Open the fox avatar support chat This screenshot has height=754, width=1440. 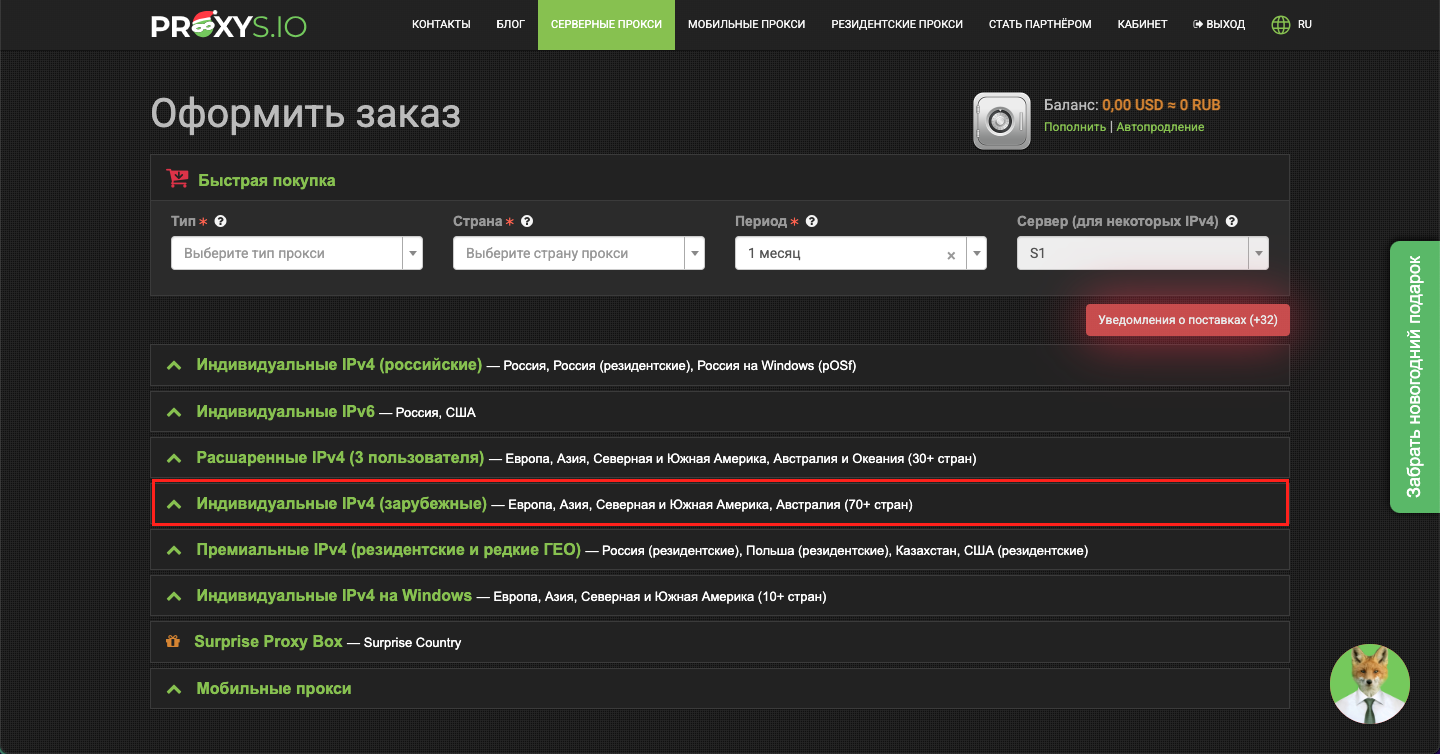point(1370,684)
